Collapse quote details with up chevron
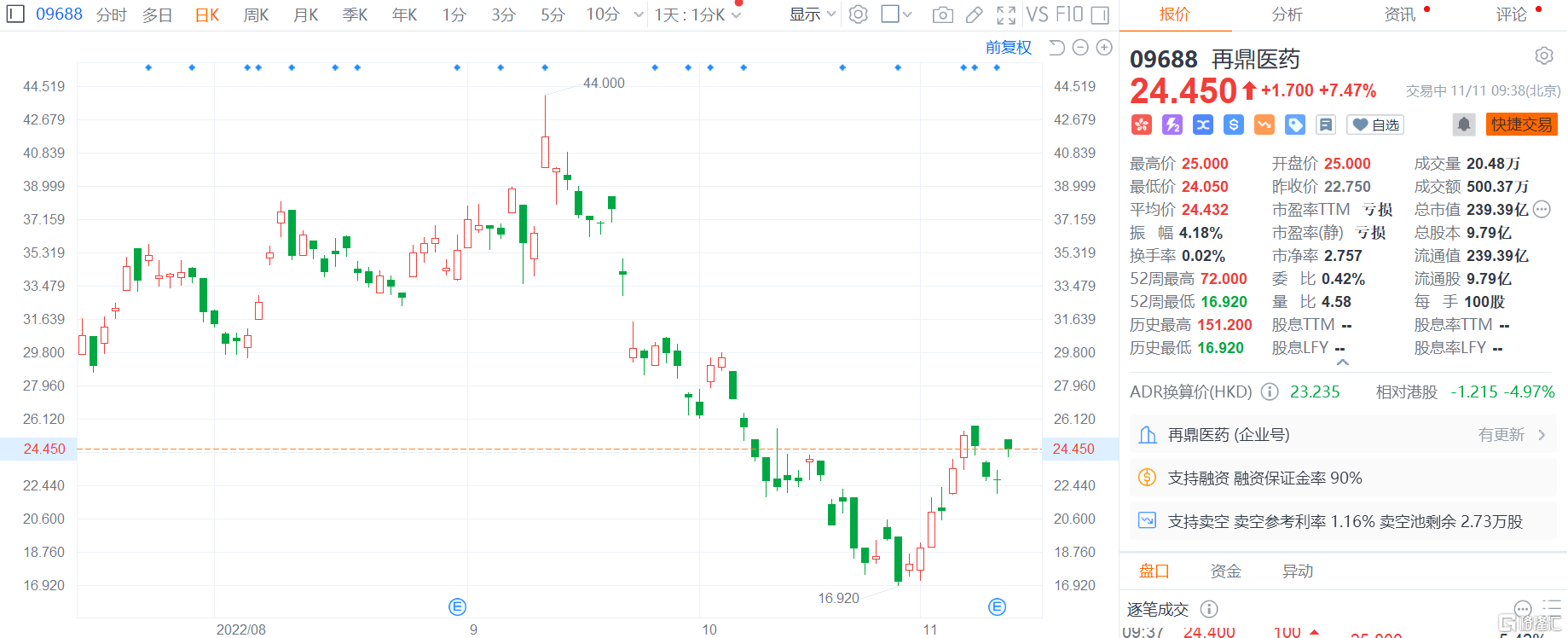1568x638 pixels. click(1343, 362)
